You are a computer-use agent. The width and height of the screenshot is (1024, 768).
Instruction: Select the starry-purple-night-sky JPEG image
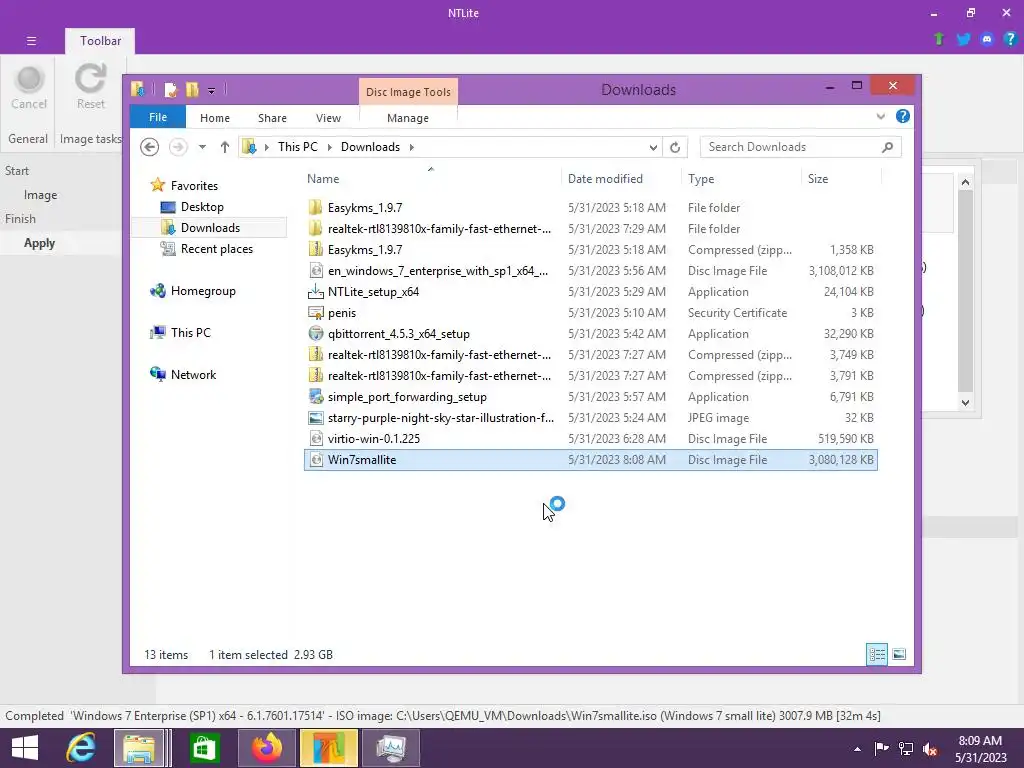click(590, 418)
